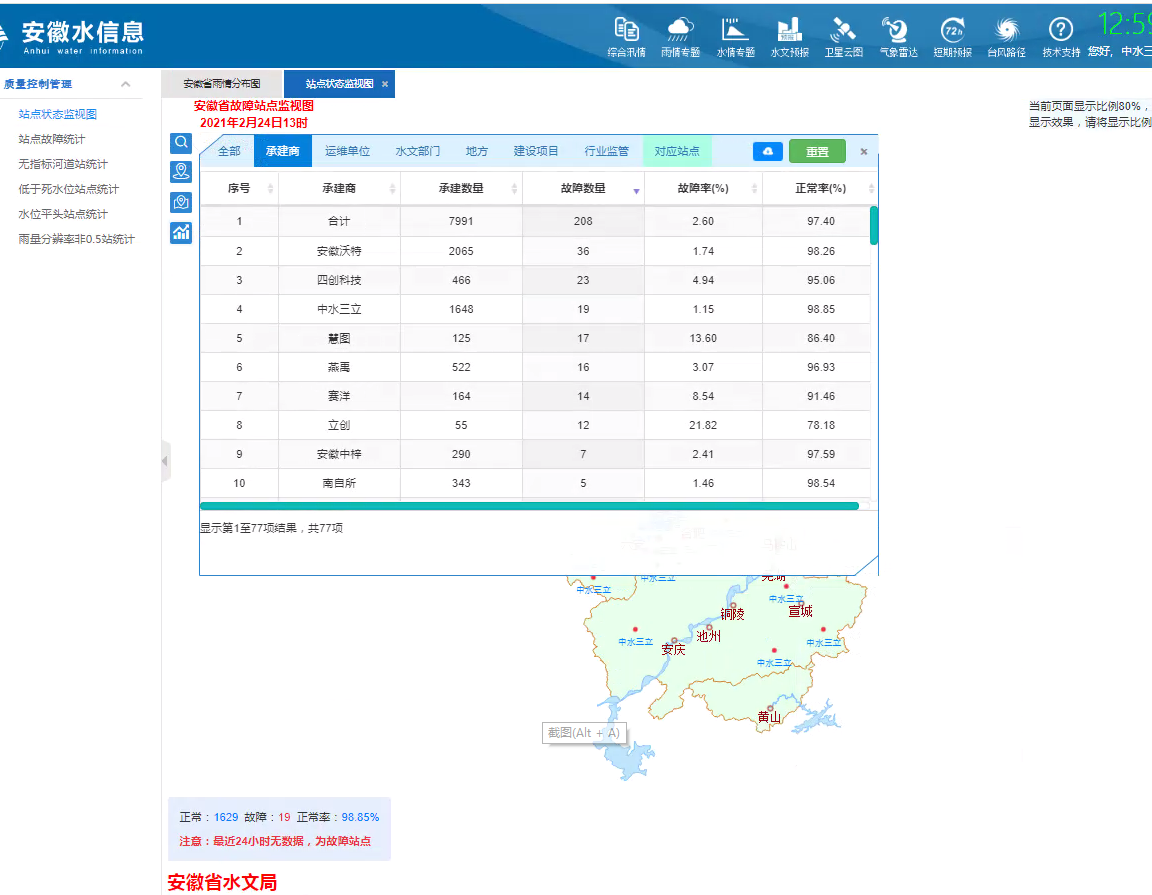
Task: Click the magnifier search icon beside table
Action: pyautogui.click(x=181, y=143)
